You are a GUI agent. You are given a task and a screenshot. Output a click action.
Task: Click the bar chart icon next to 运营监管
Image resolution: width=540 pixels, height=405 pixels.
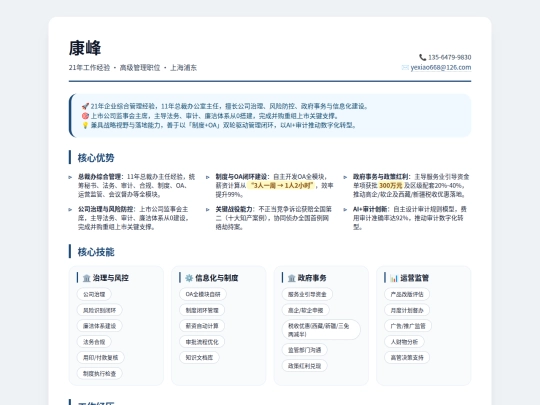click(x=394, y=278)
